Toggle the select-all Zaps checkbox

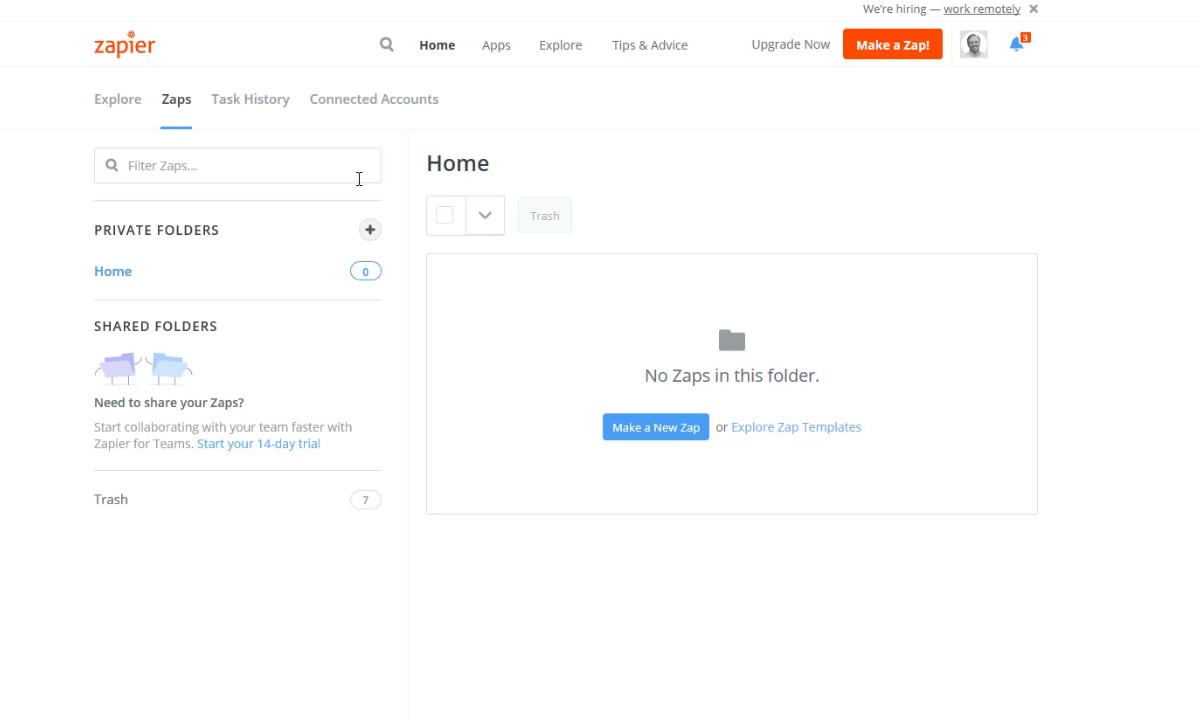[445, 215]
